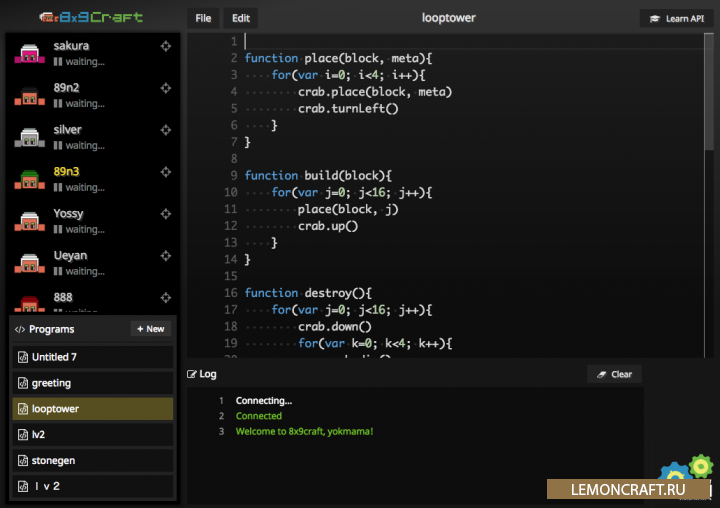Click the crosshair icon for silver crab
Screen dimensions: 720x508
[166, 130]
